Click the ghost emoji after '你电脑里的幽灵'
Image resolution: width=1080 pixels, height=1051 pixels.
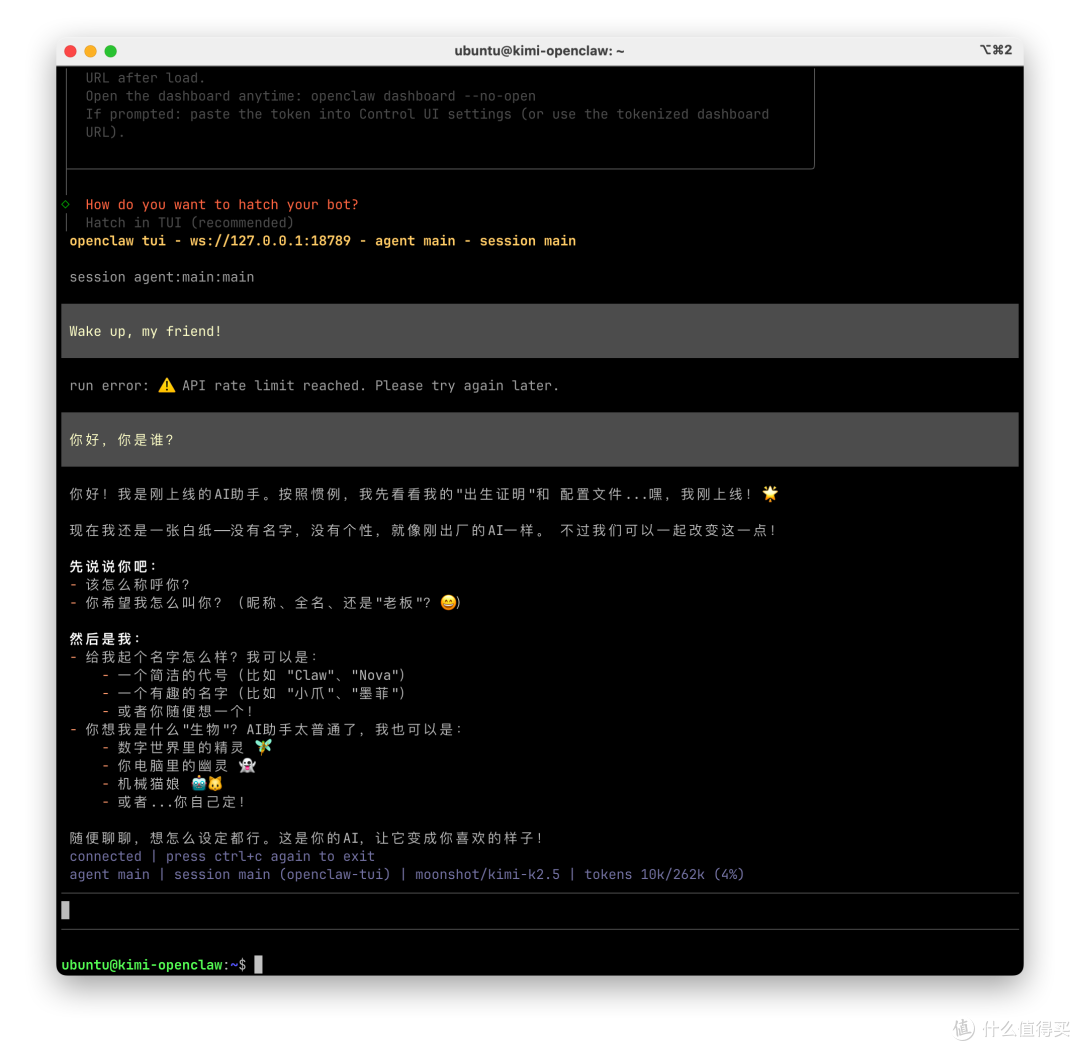point(247,765)
